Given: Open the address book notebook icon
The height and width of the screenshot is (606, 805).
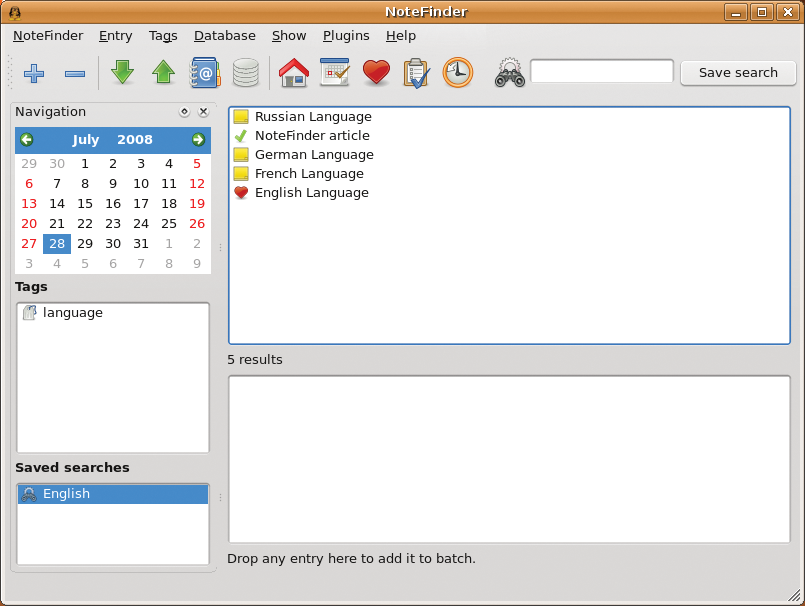Looking at the screenshot, I should tap(205, 73).
